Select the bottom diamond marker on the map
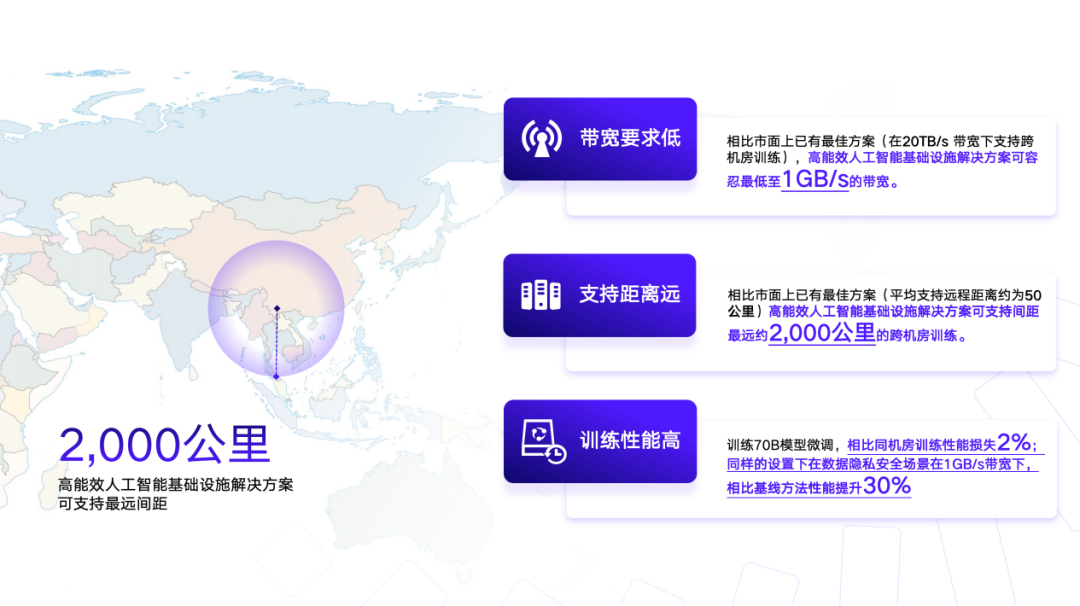The height and width of the screenshot is (606, 1080). [x=276, y=376]
